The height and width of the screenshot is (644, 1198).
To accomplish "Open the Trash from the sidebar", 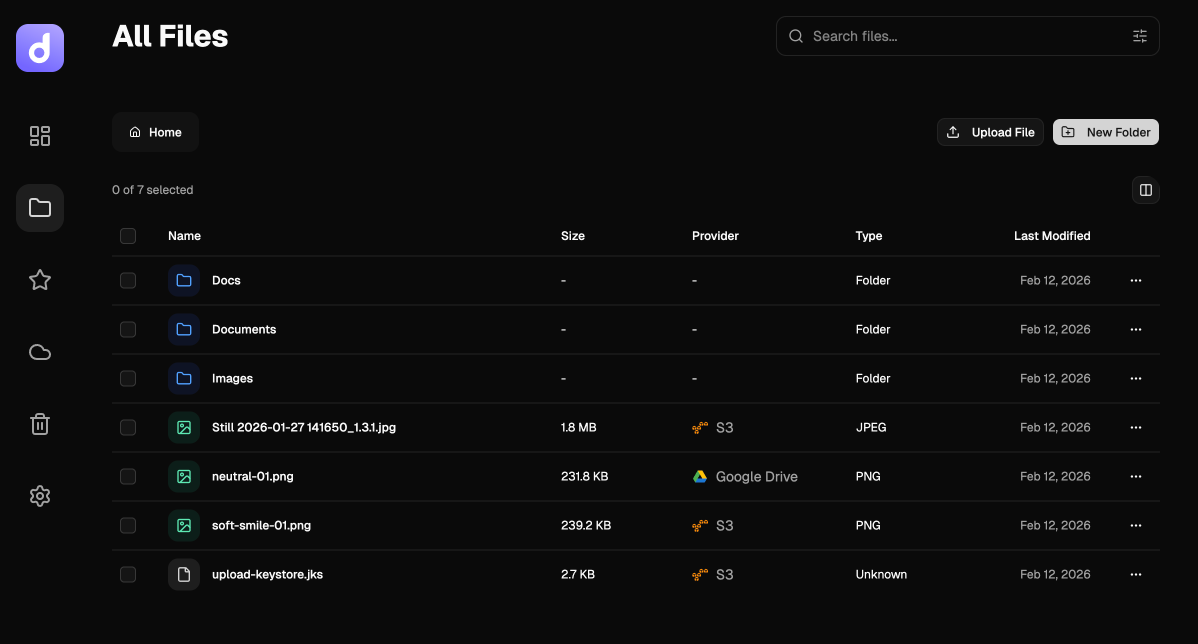I will pyautogui.click(x=40, y=424).
